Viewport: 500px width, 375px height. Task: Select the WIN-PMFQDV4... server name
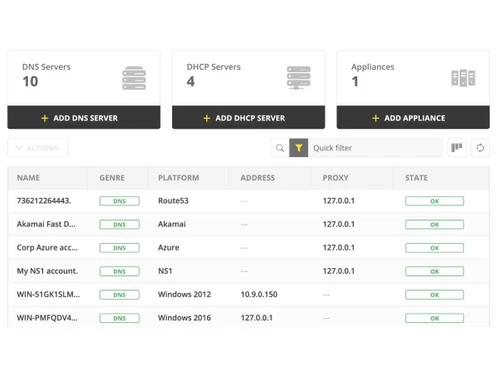coord(47,318)
